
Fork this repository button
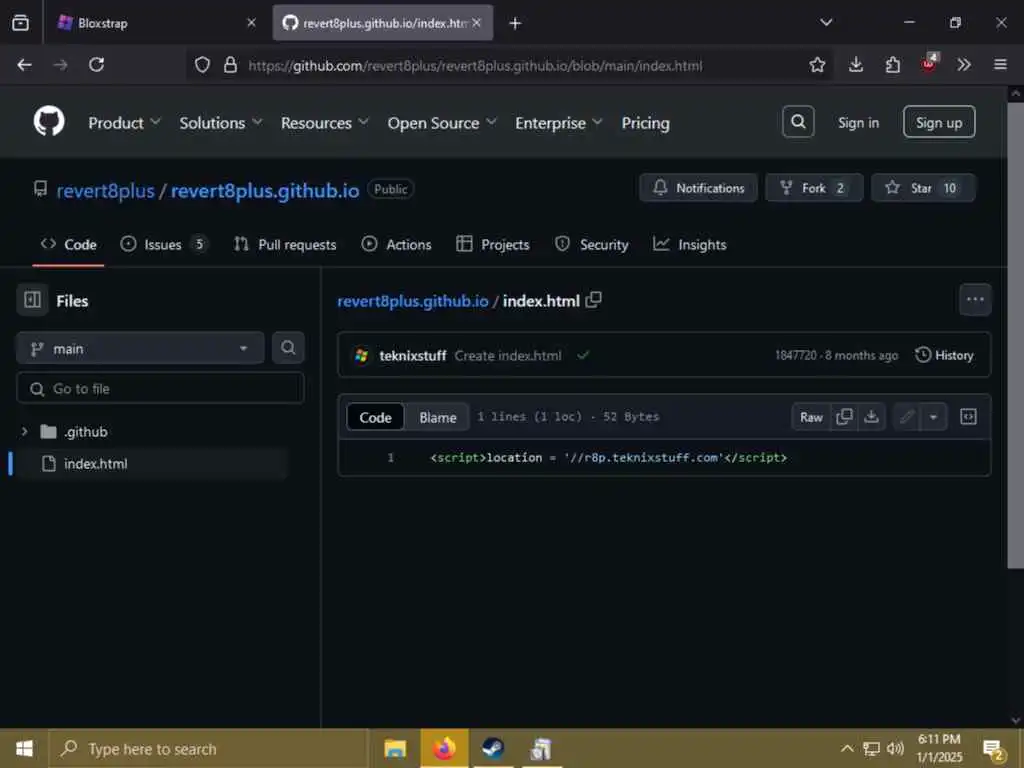coord(814,188)
